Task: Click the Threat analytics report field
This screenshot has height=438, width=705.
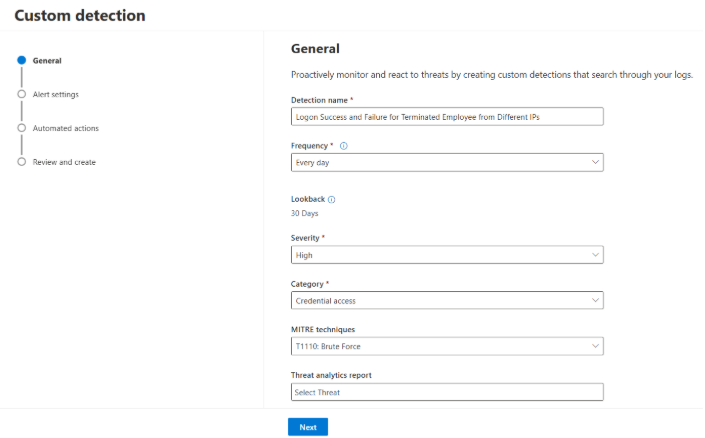Action: point(447,392)
